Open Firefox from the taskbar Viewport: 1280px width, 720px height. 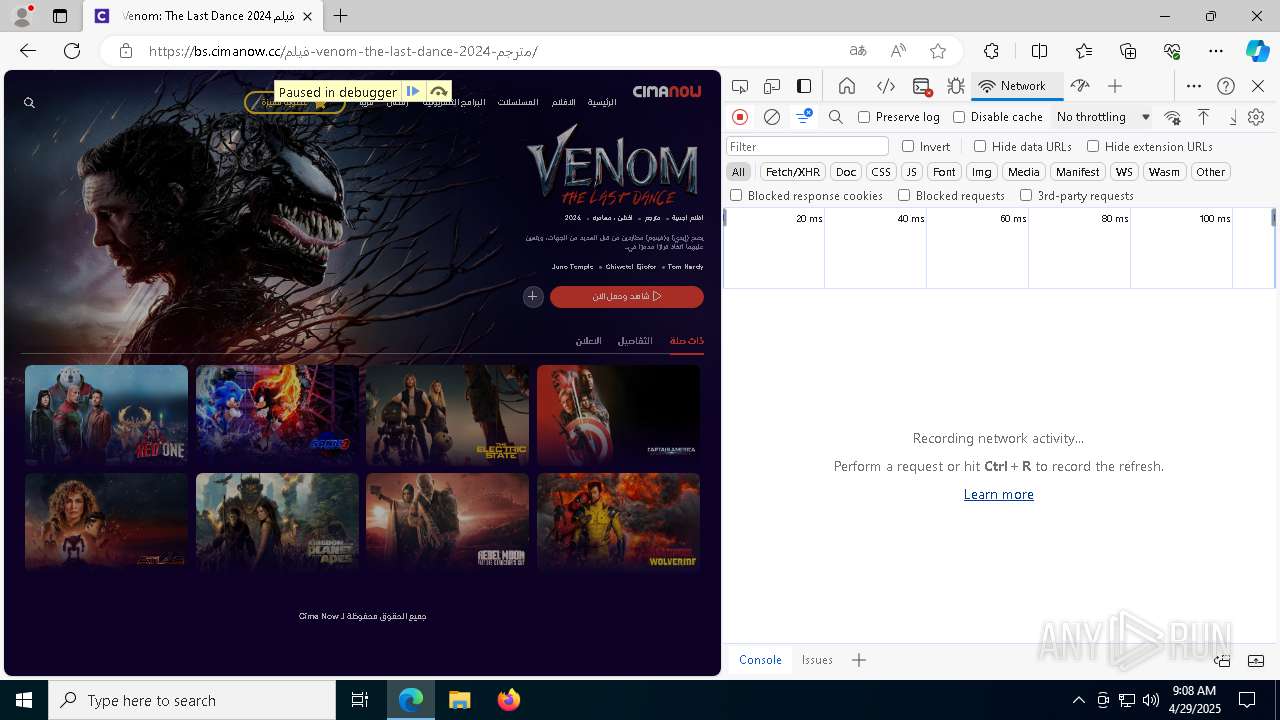click(x=509, y=700)
